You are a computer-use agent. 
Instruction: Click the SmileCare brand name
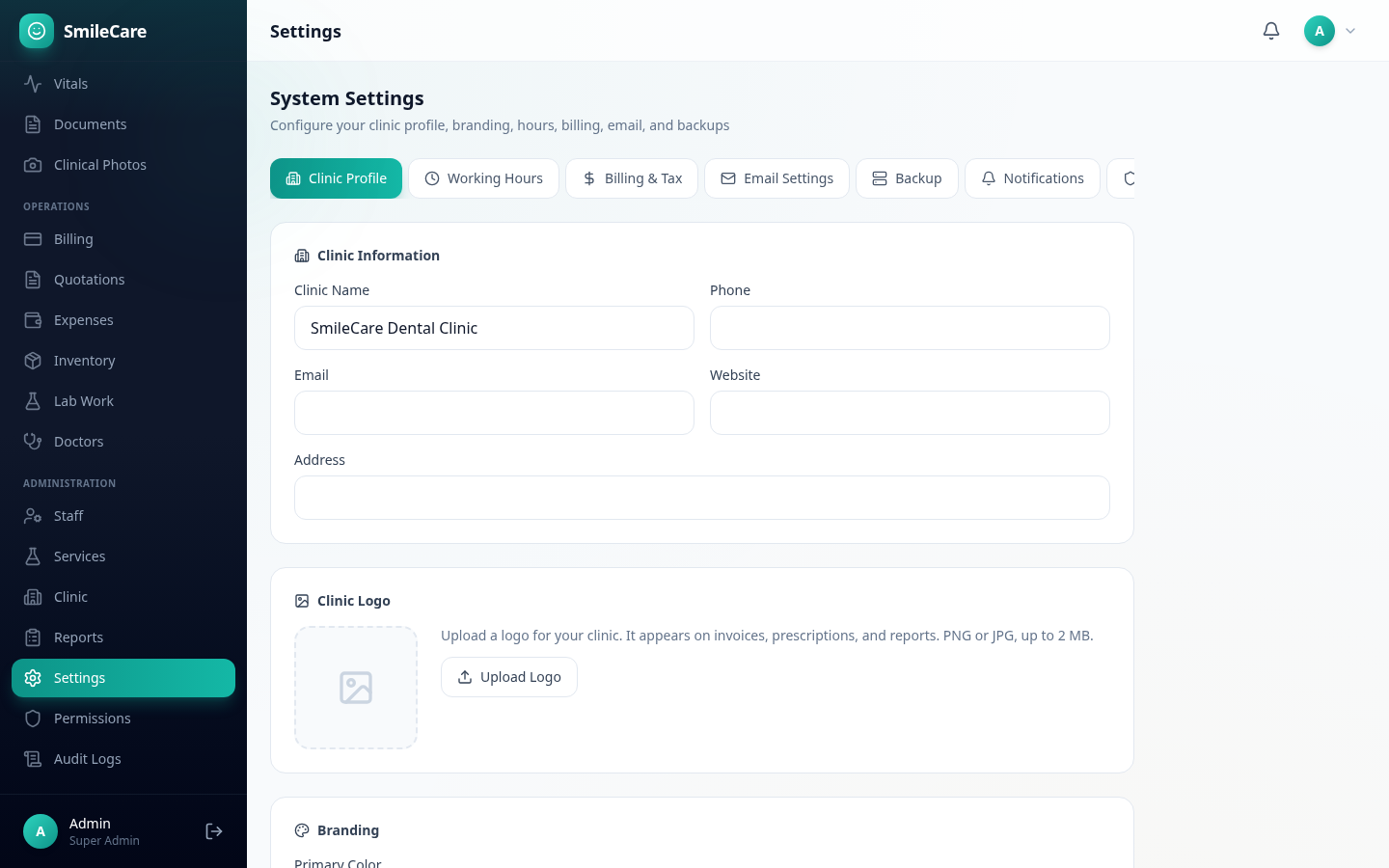105,31
